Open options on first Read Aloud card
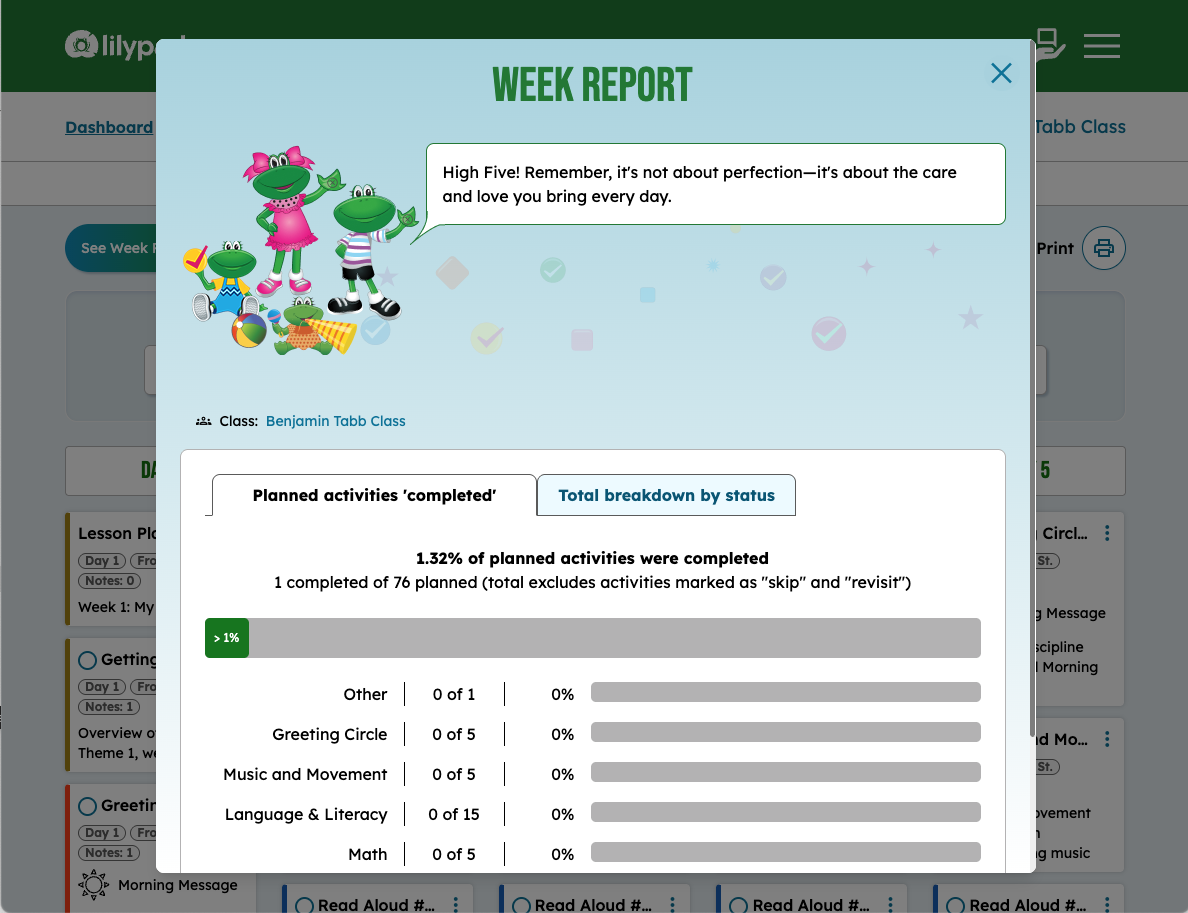Screen dimensions: 1188x913 [455, 905]
